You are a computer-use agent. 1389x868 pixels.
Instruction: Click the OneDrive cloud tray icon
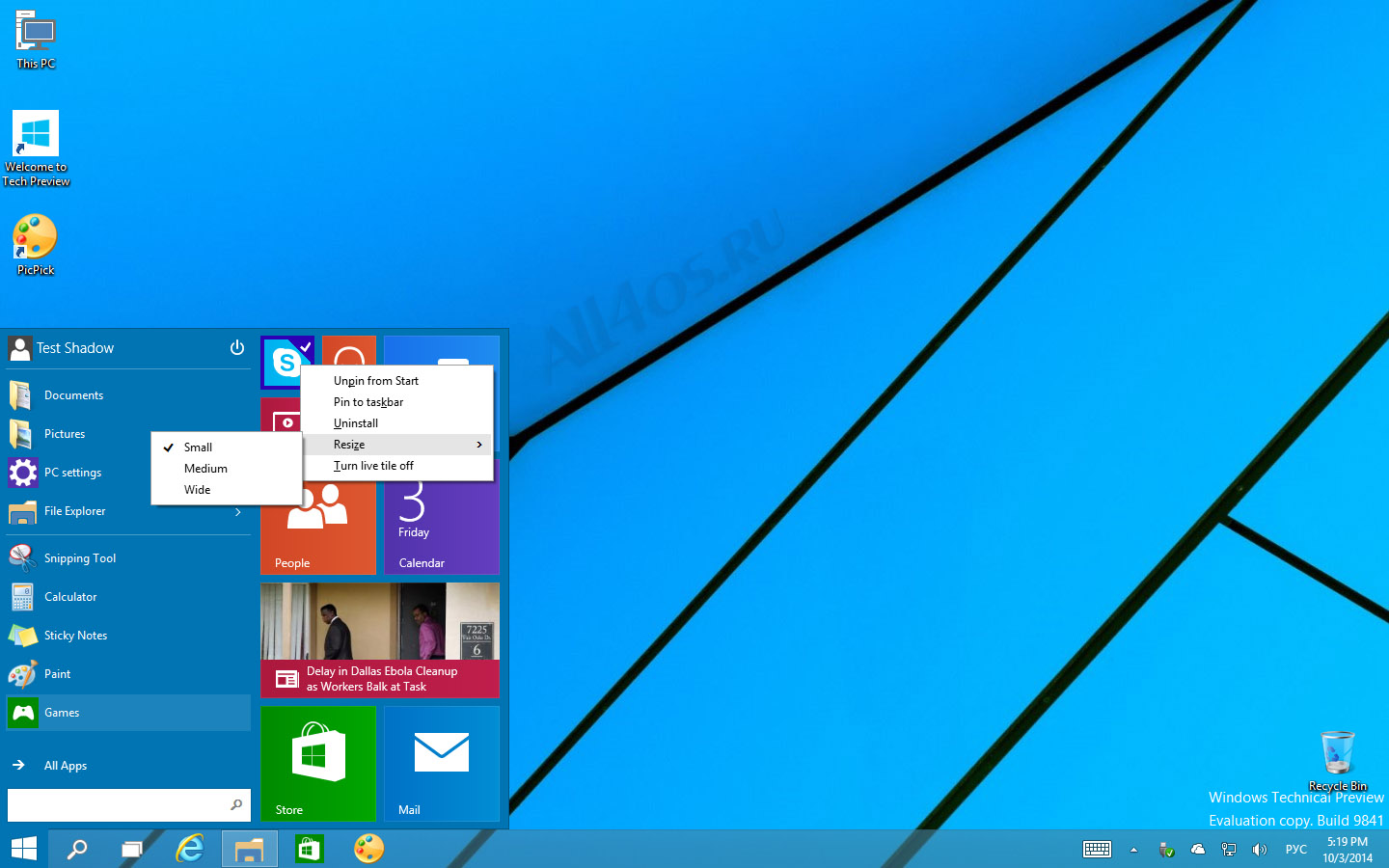pos(1198,850)
